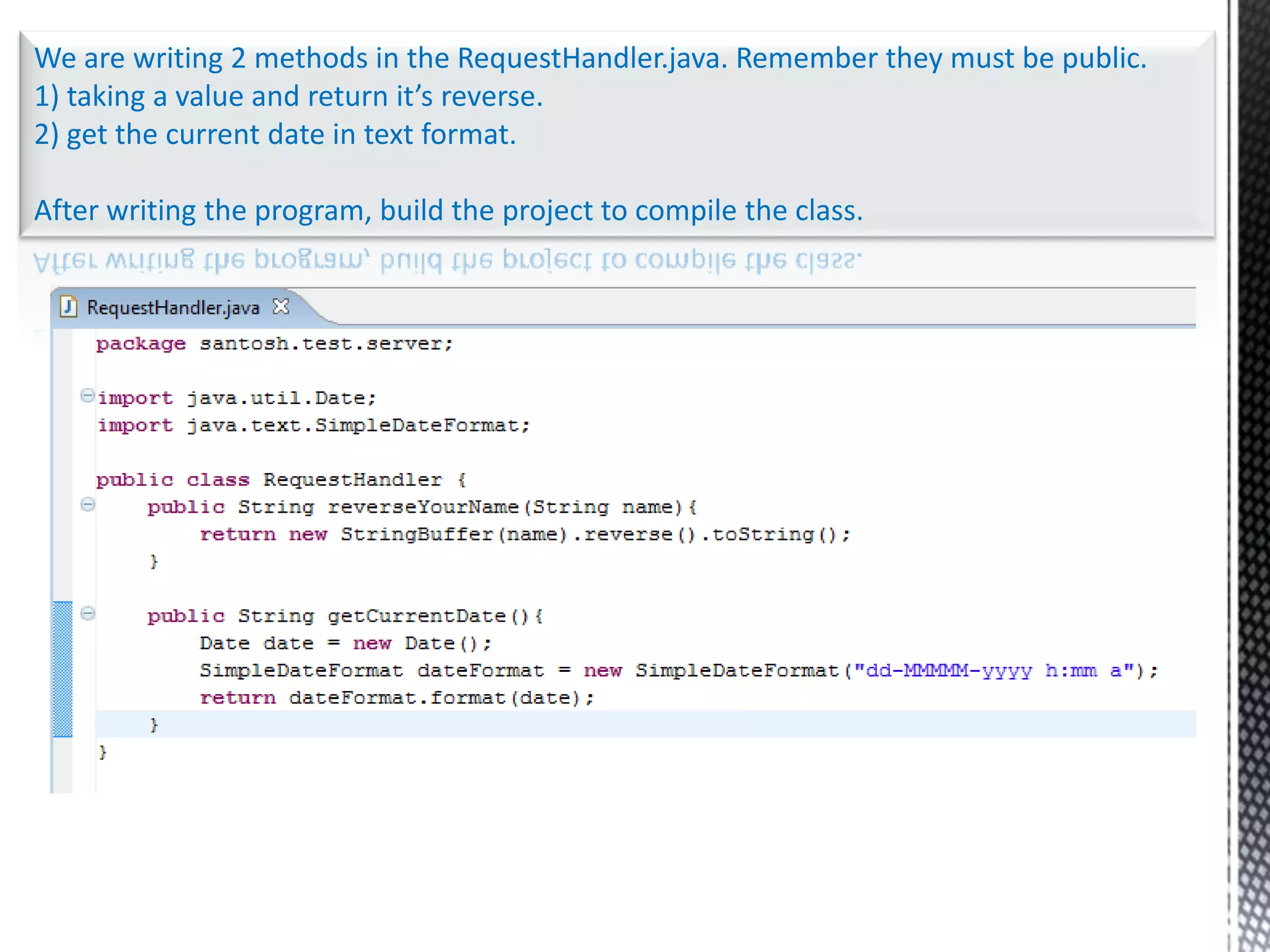Click the StringBuffer reverse return statement
Image resolution: width=1270 pixels, height=952 pixels.
coord(525,534)
